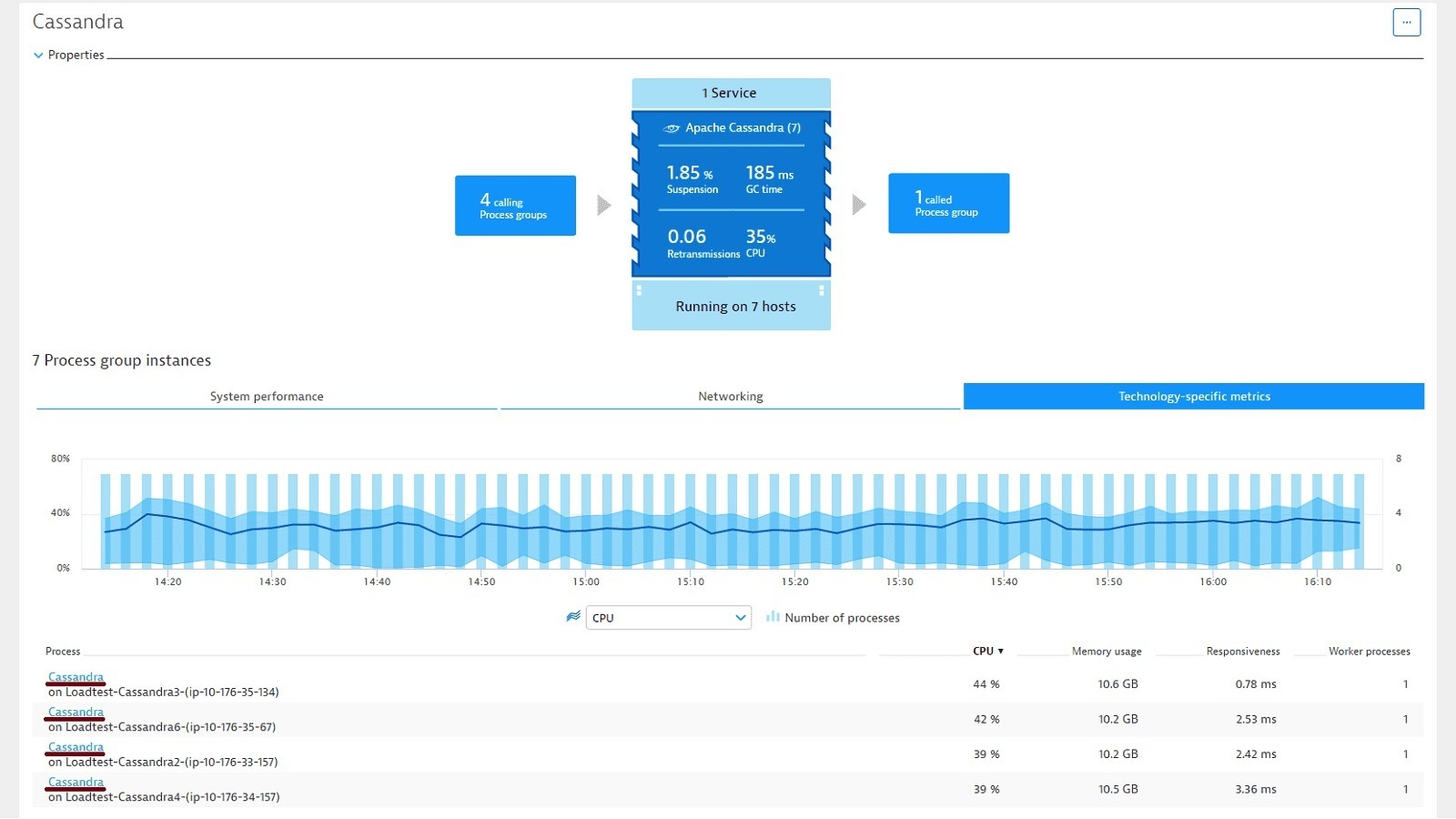
Task: Open the more options ellipsis button
Action: [1406, 22]
